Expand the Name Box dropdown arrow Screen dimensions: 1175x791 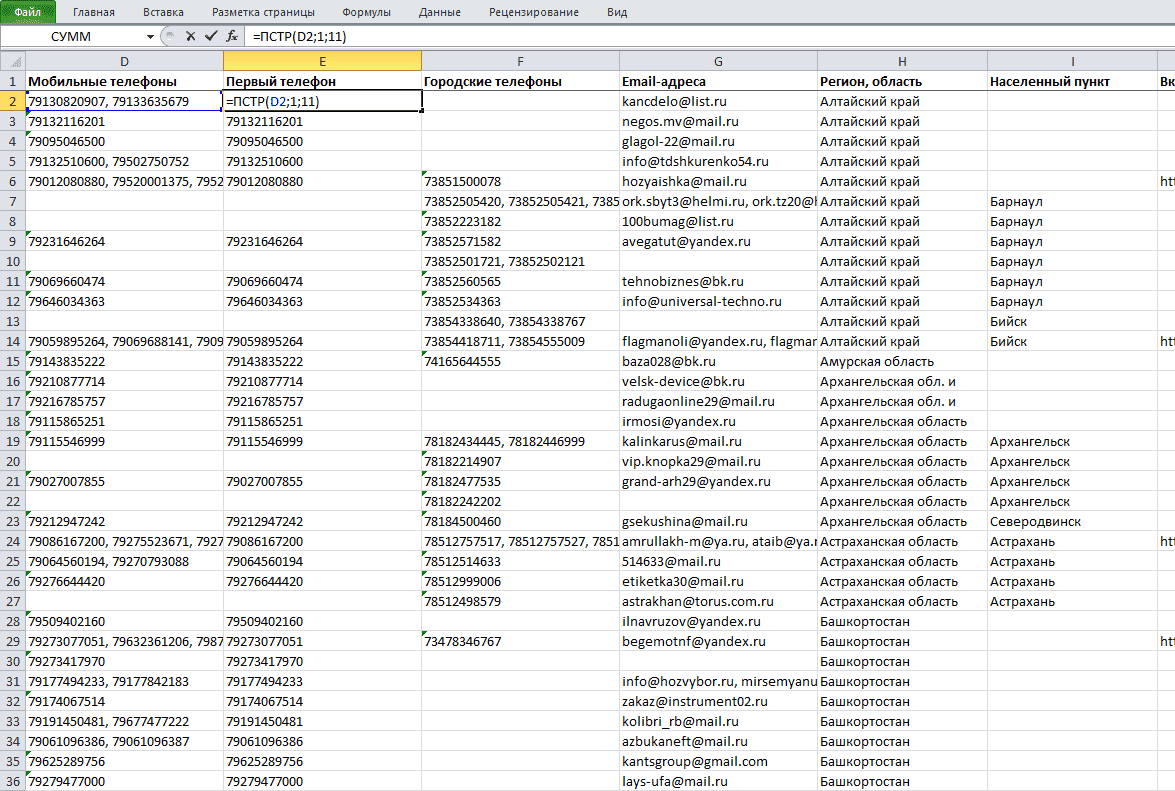[x=150, y=37]
